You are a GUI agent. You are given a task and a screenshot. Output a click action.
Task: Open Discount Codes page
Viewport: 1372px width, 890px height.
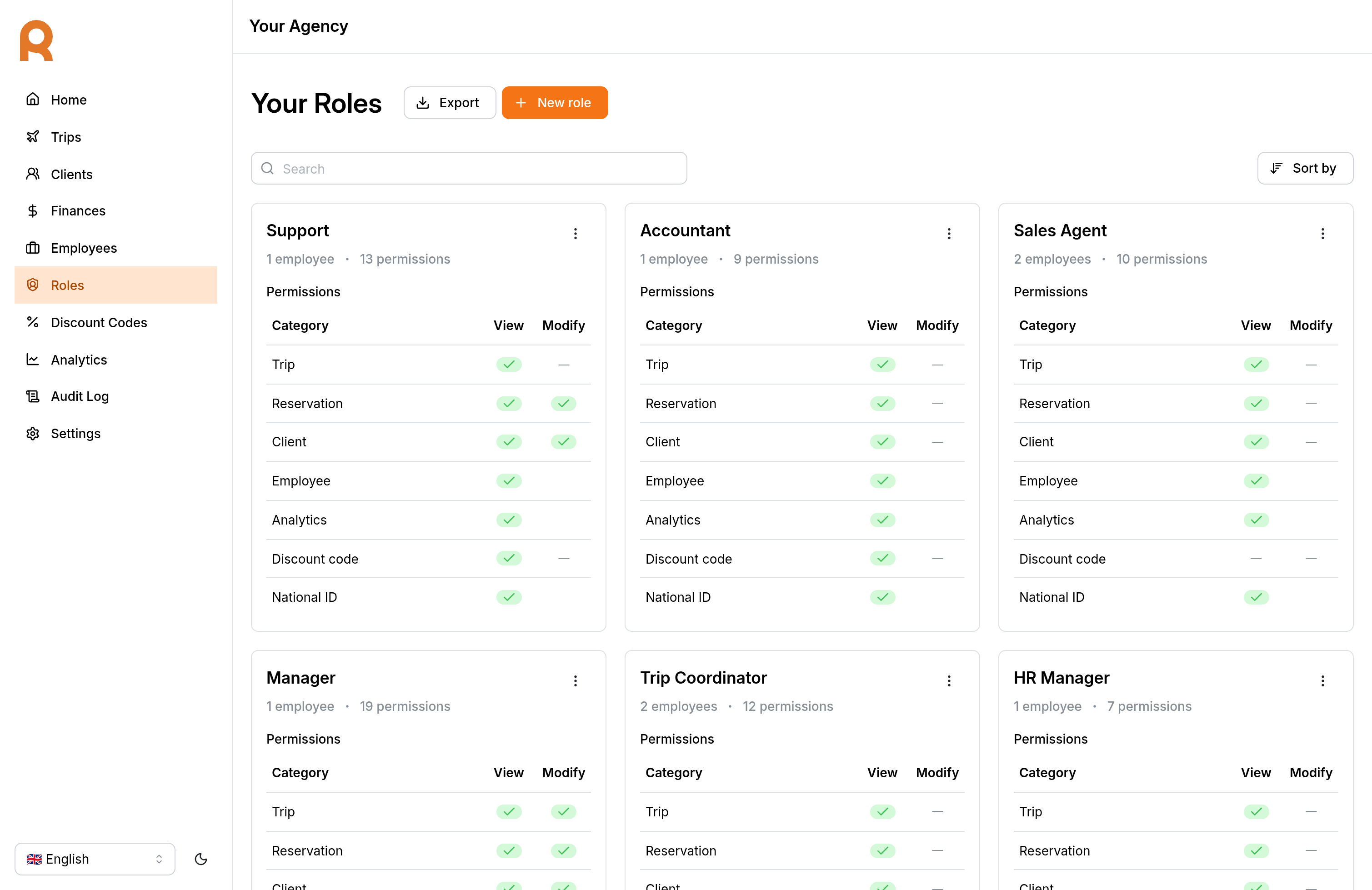tap(116, 322)
